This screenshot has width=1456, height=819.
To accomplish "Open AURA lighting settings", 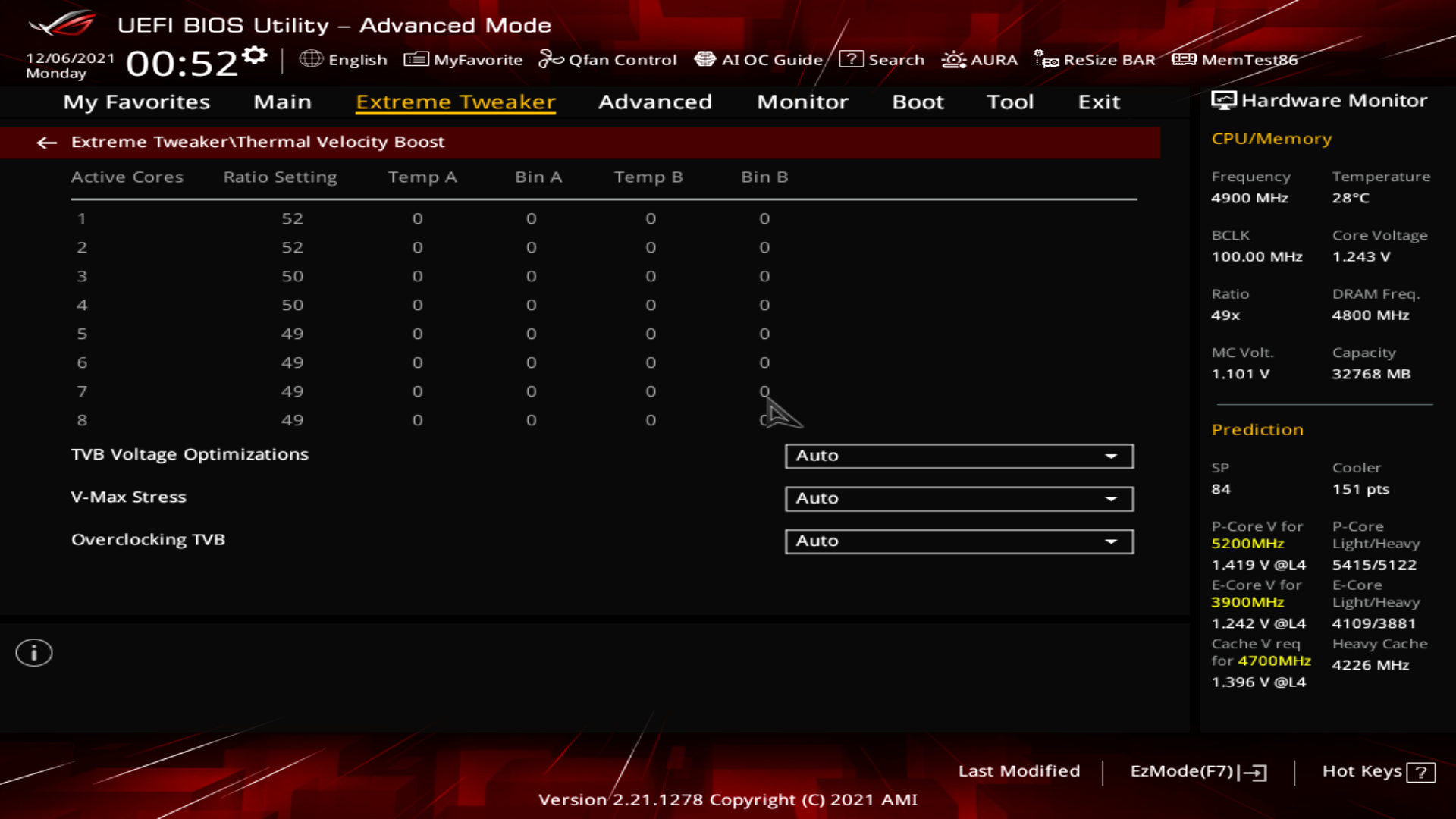I will point(979,60).
